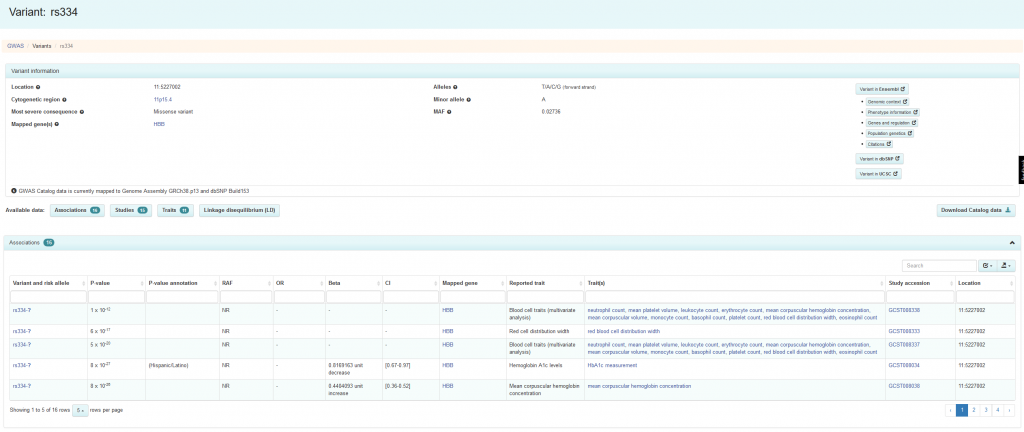Open Variant in dbSNP external link
This screenshot has width=1024, height=432.
pos(880,158)
